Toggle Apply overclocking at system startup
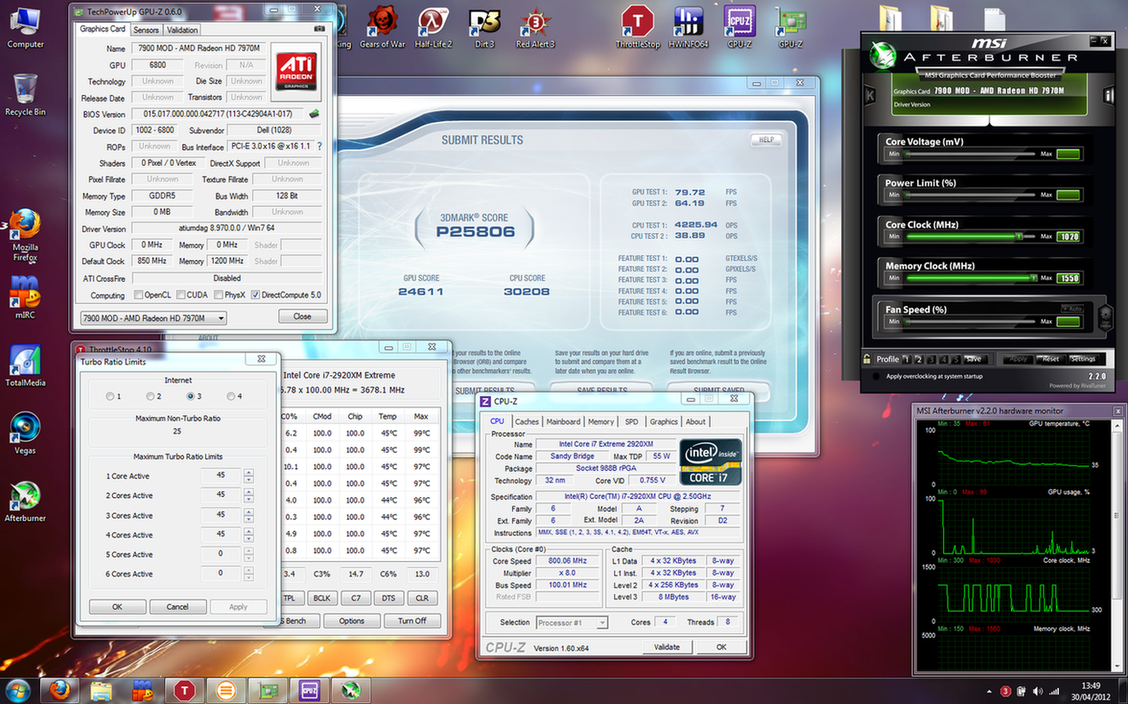 pyautogui.click(x=876, y=376)
